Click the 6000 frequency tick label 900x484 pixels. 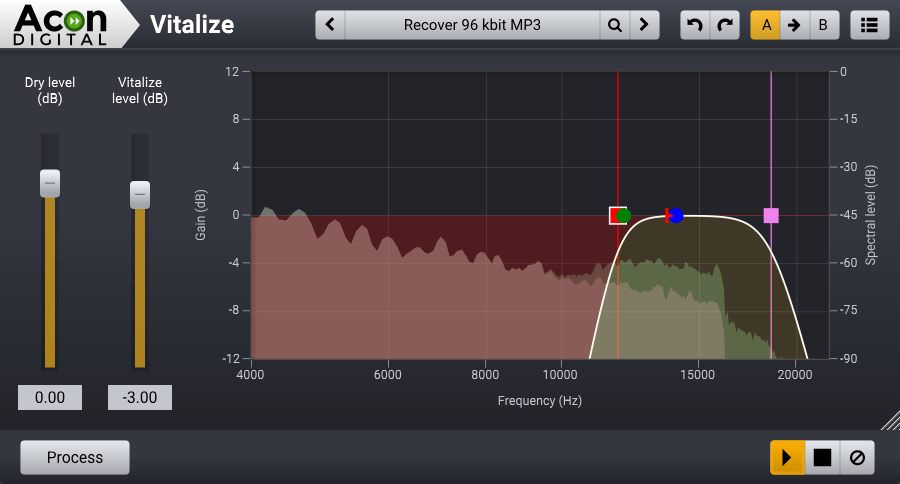[x=388, y=375]
